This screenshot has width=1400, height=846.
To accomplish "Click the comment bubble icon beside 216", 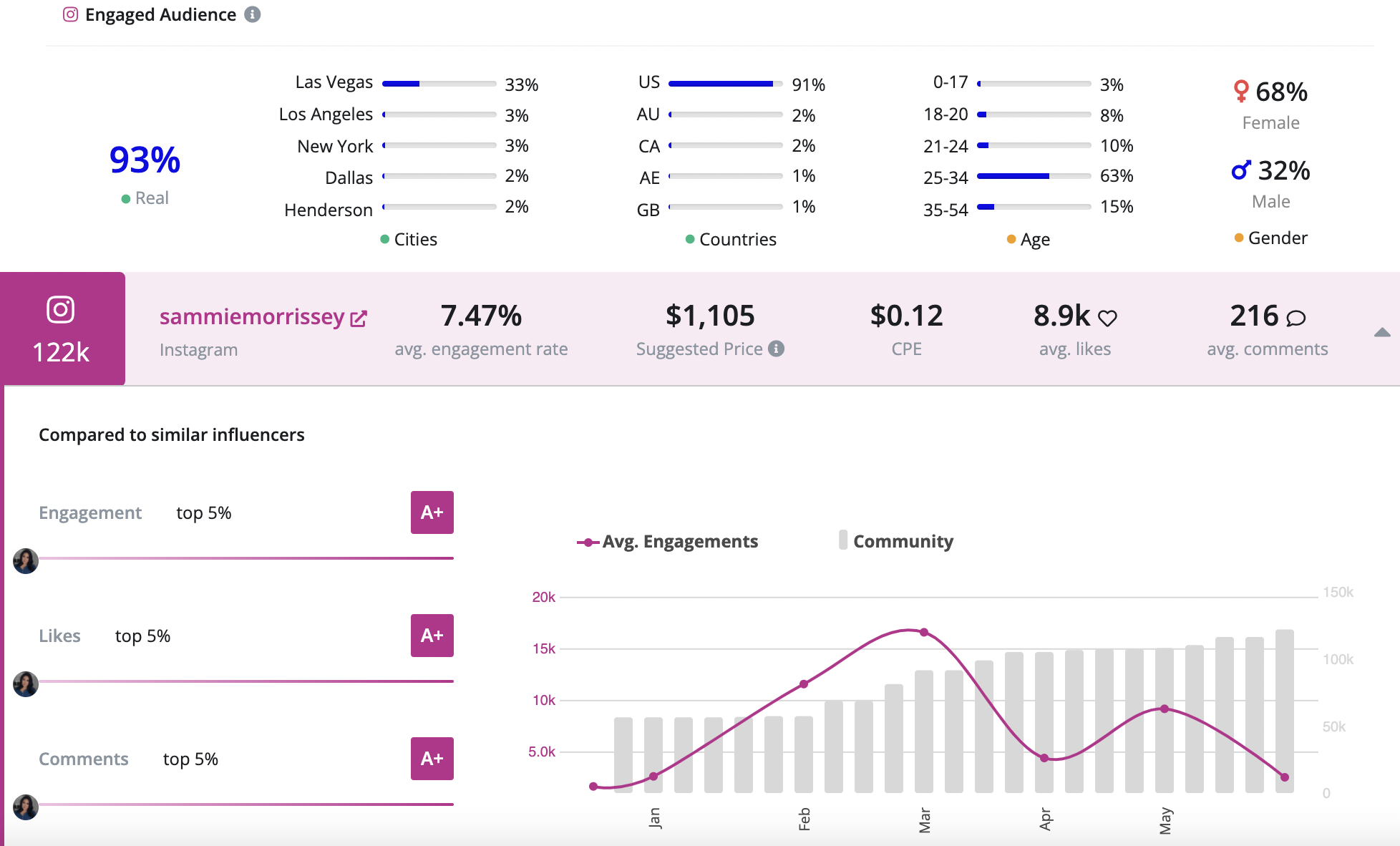I will pos(1296,318).
